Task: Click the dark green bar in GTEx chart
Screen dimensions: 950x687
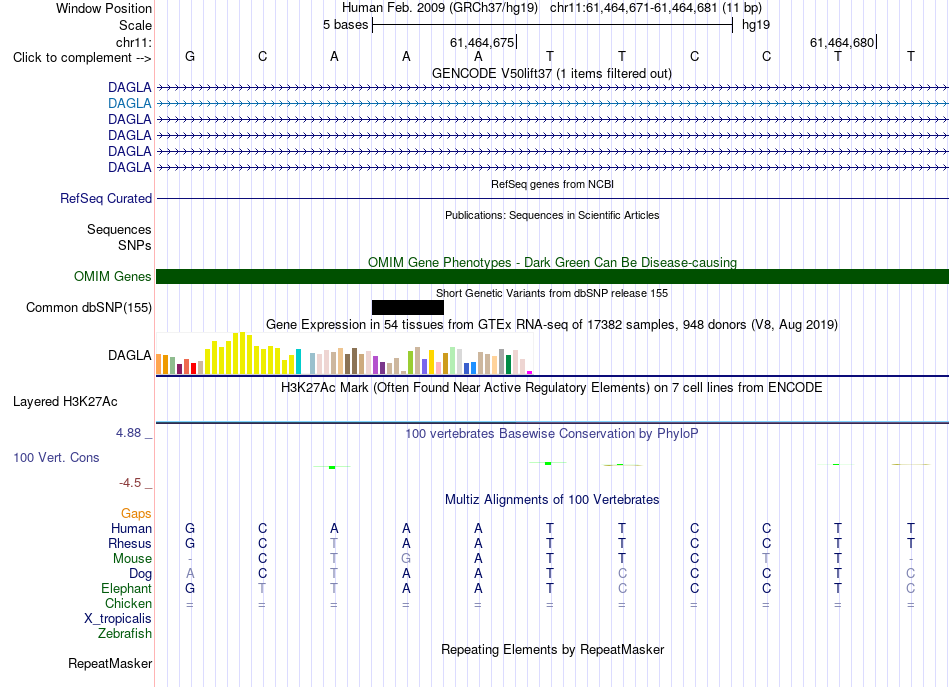Action: pos(508,365)
